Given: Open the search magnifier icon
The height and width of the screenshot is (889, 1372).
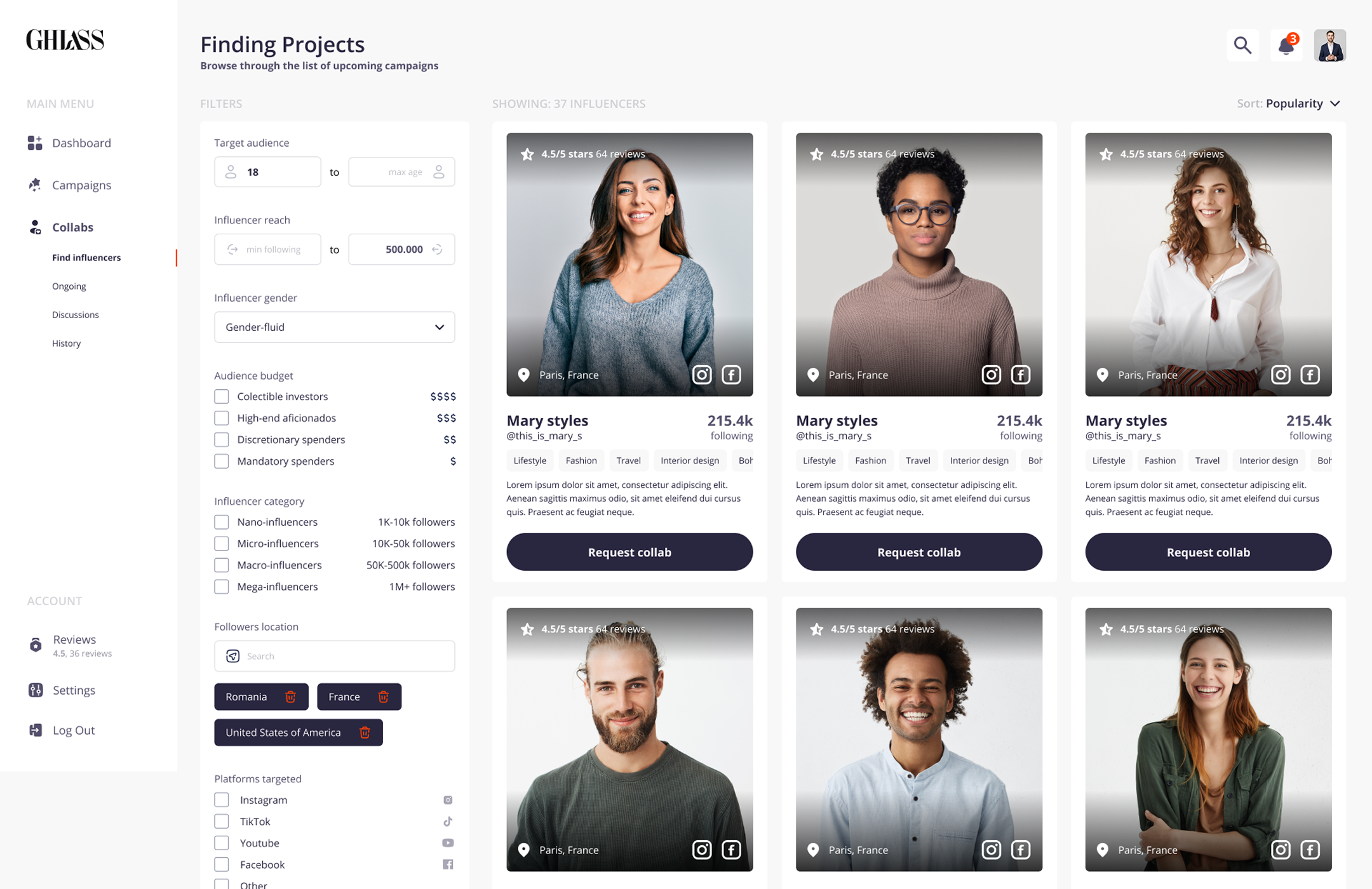Looking at the screenshot, I should pos(1242,45).
